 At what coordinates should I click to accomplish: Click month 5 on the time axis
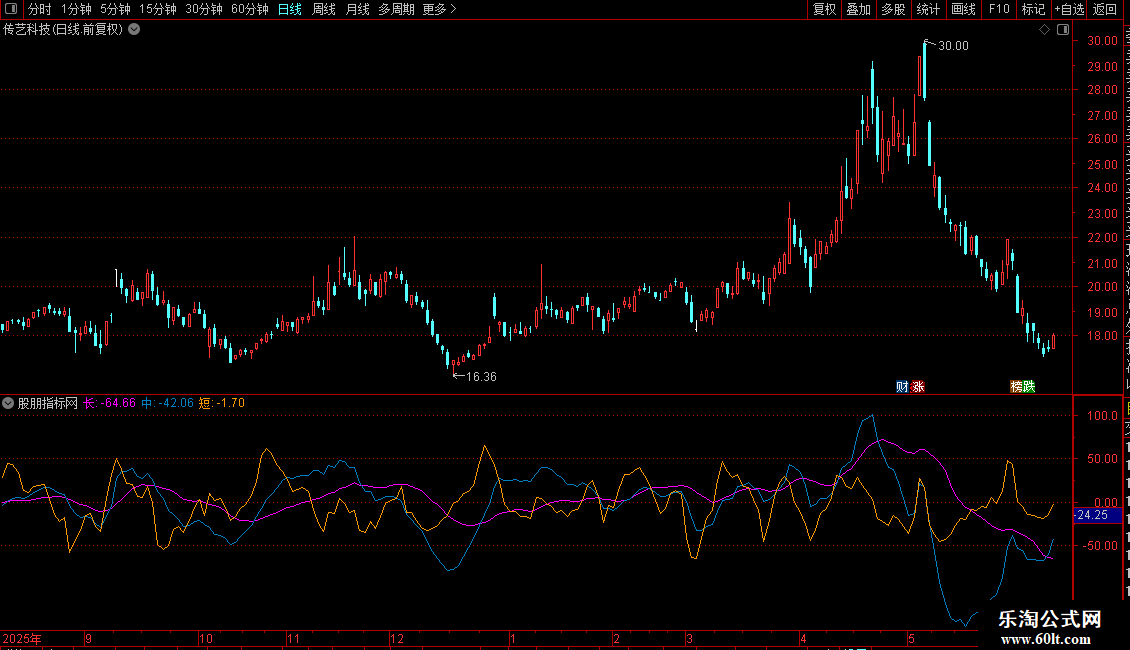[x=911, y=639]
